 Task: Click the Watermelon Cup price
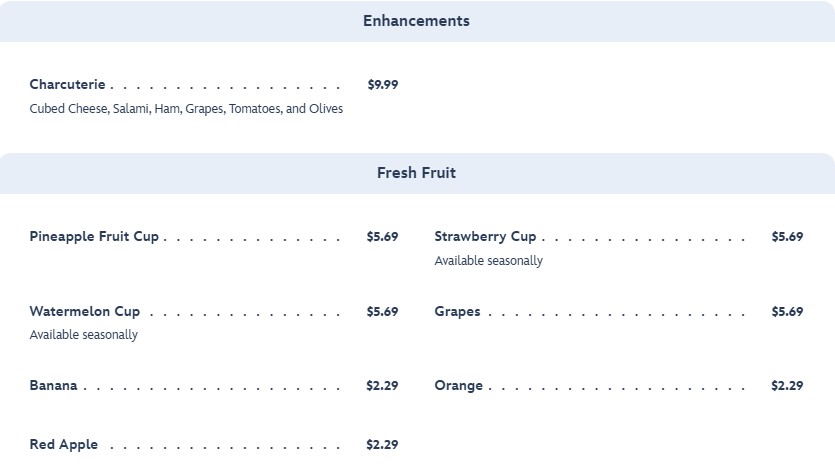point(382,312)
